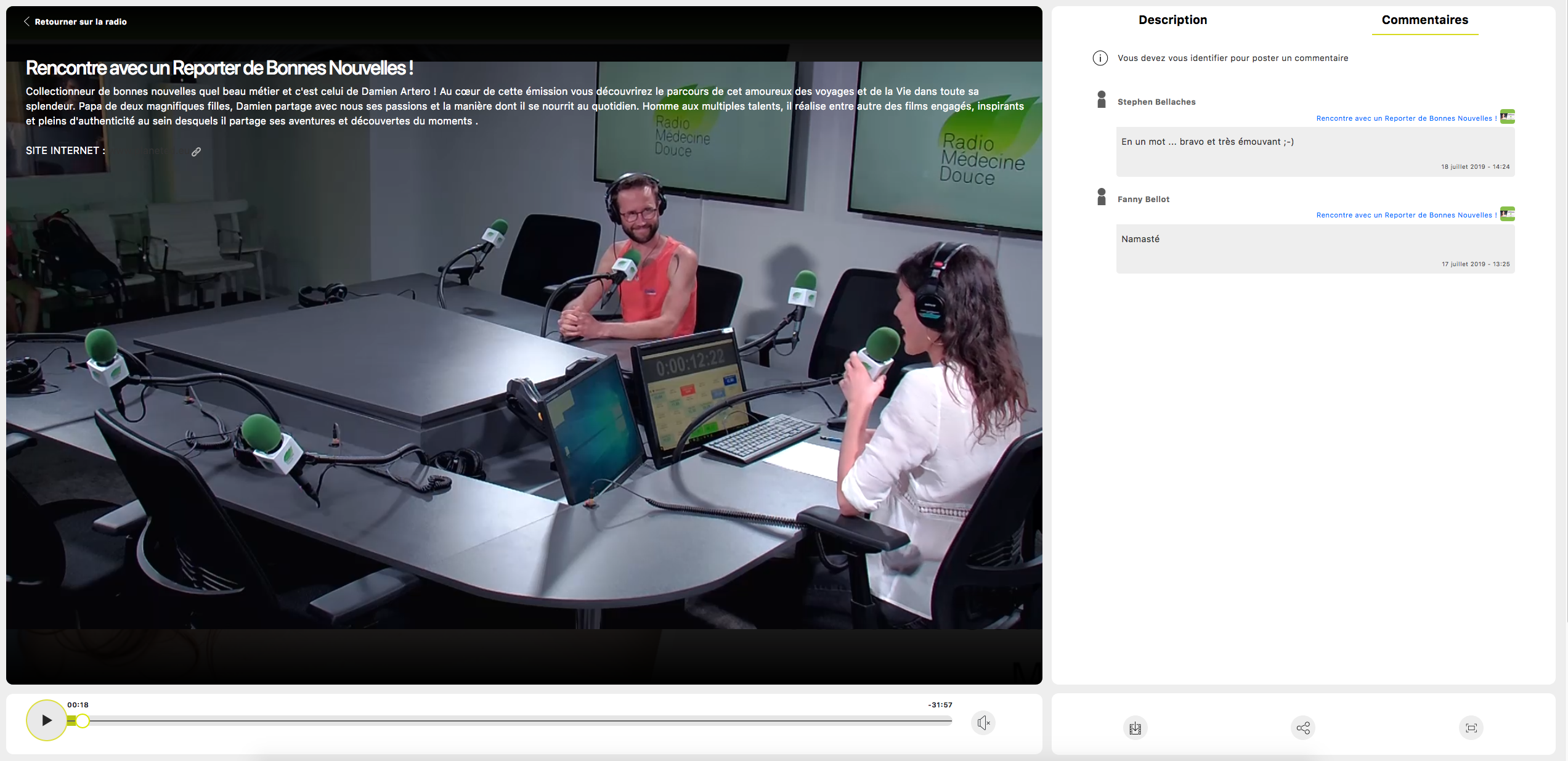The height and width of the screenshot is (761, 1568).
Task: Toggle the mute speaker icon
Action: click(x=983, y=722)
